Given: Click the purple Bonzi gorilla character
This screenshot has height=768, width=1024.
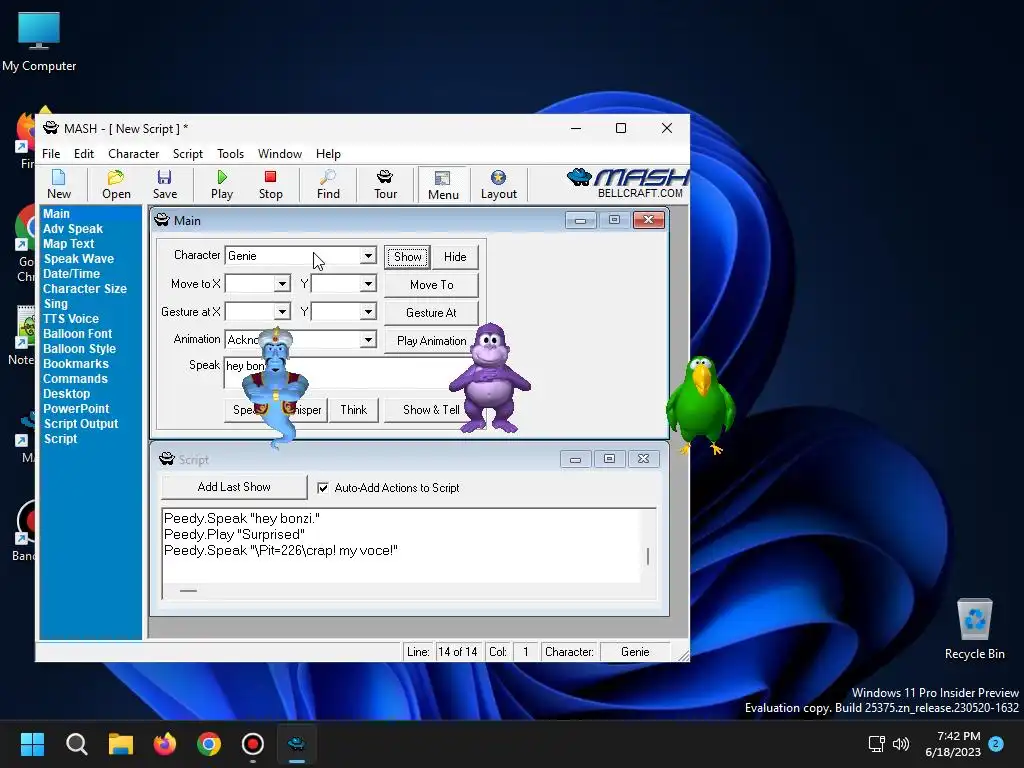Looking at the screenshot, I should click(x=490, y=377).
